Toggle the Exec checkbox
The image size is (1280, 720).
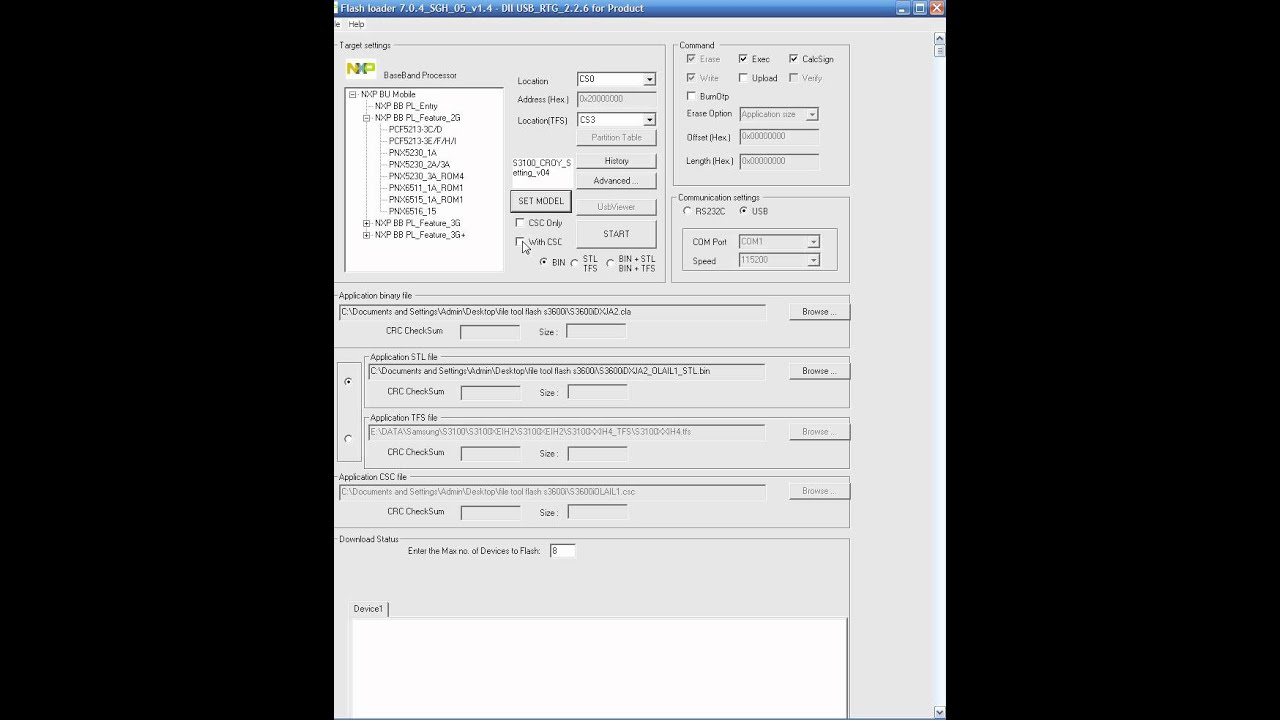click(x=743, y=59)
